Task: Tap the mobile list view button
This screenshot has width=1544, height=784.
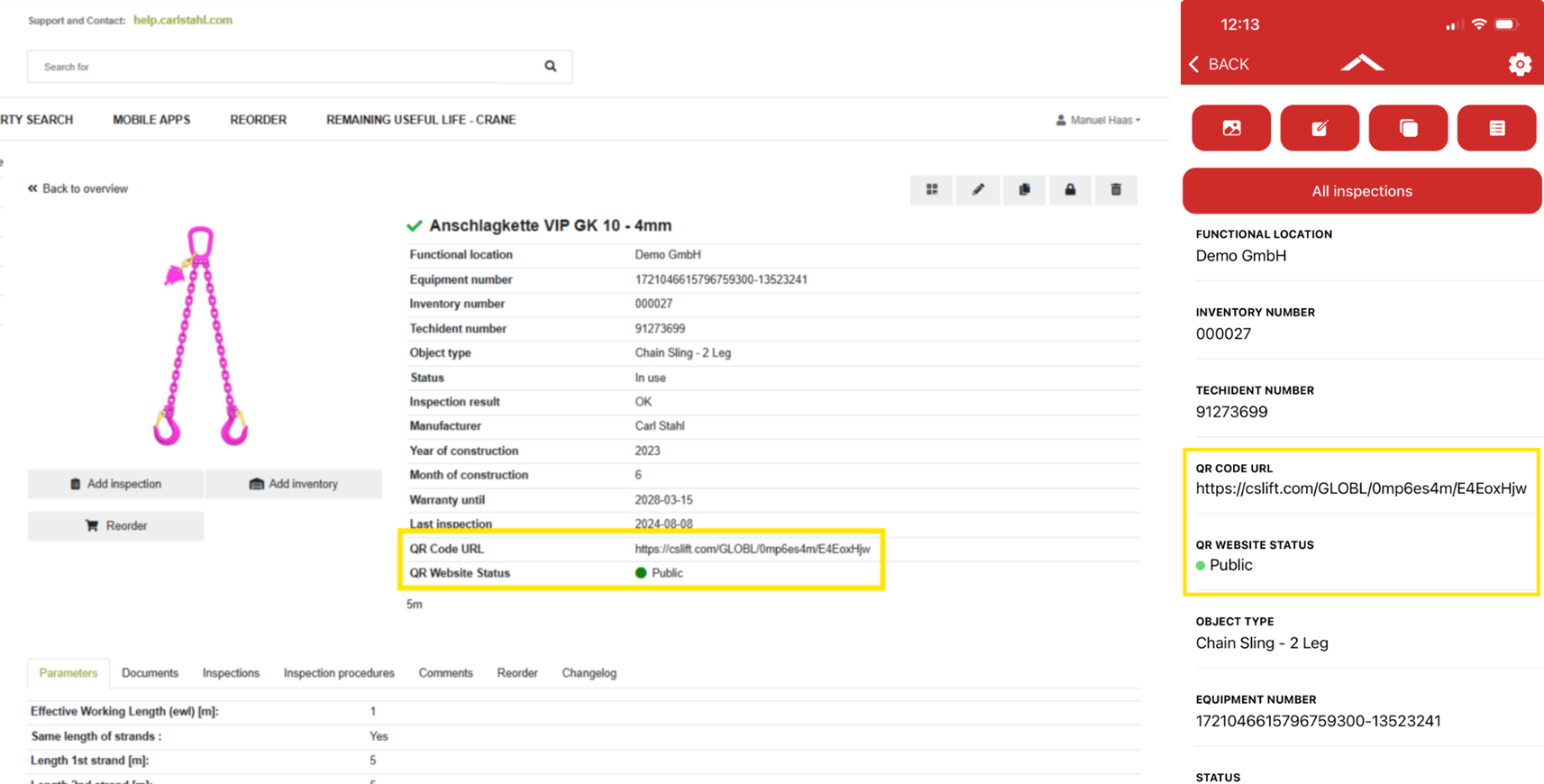Action: [1496, 128]
